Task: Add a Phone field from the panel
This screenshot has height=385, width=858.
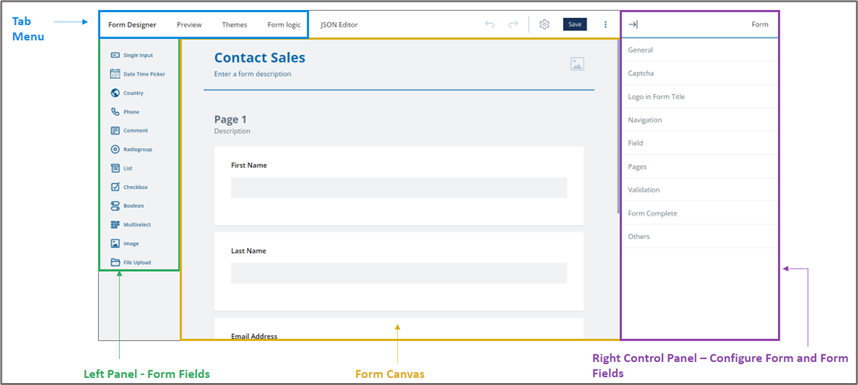Action: click(x=125, y=112)
